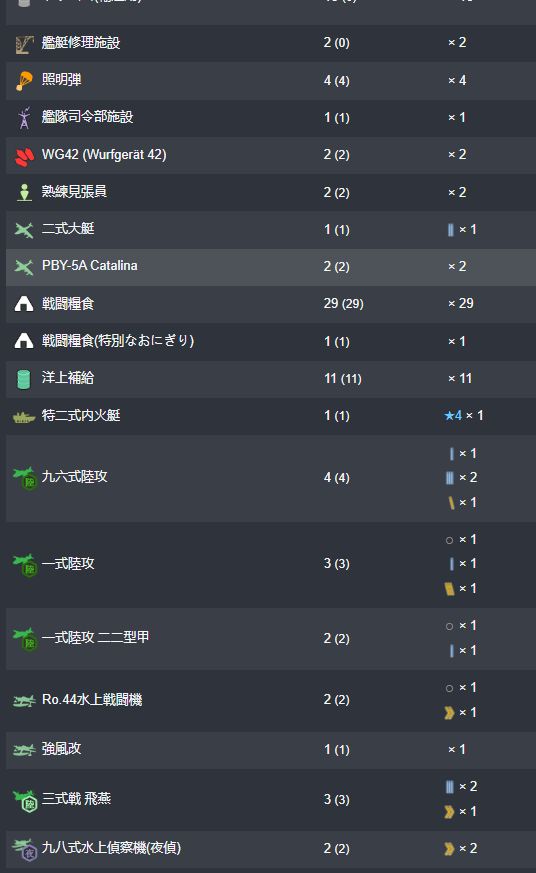Click the blue ★4 improvement star entry

click(453, 415)
